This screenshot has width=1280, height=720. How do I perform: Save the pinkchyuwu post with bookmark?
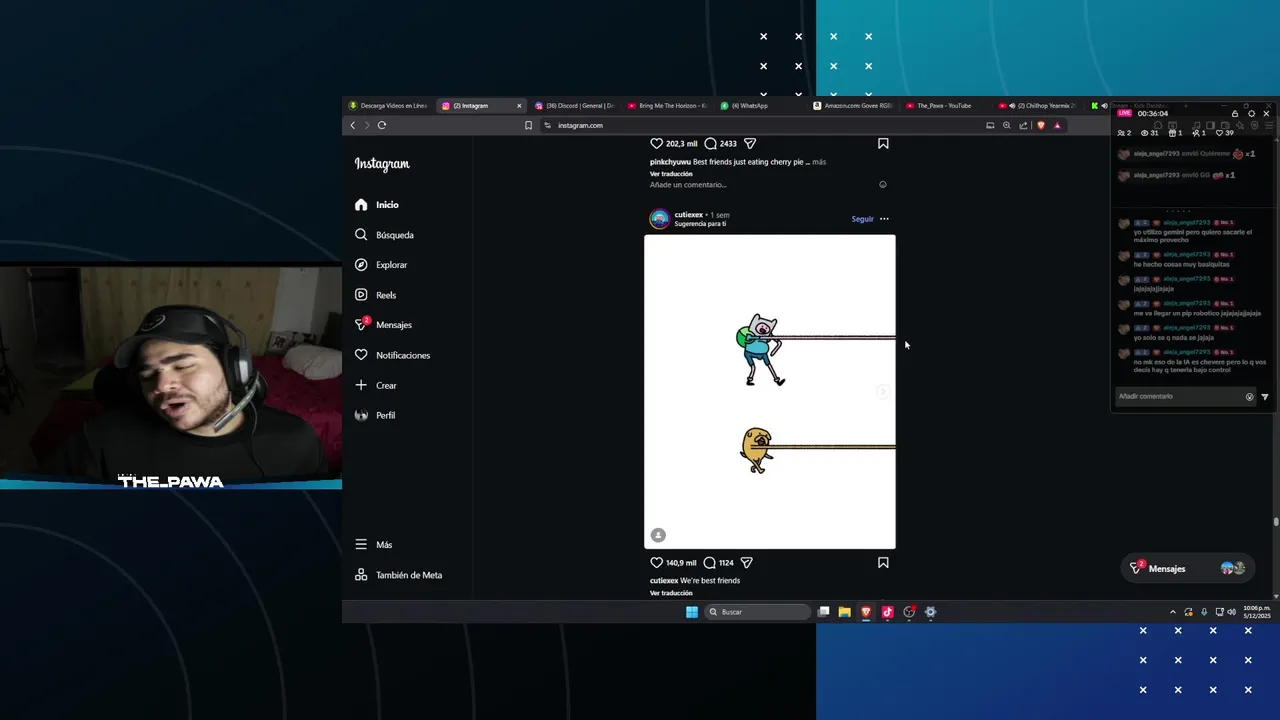pos(883,144)
